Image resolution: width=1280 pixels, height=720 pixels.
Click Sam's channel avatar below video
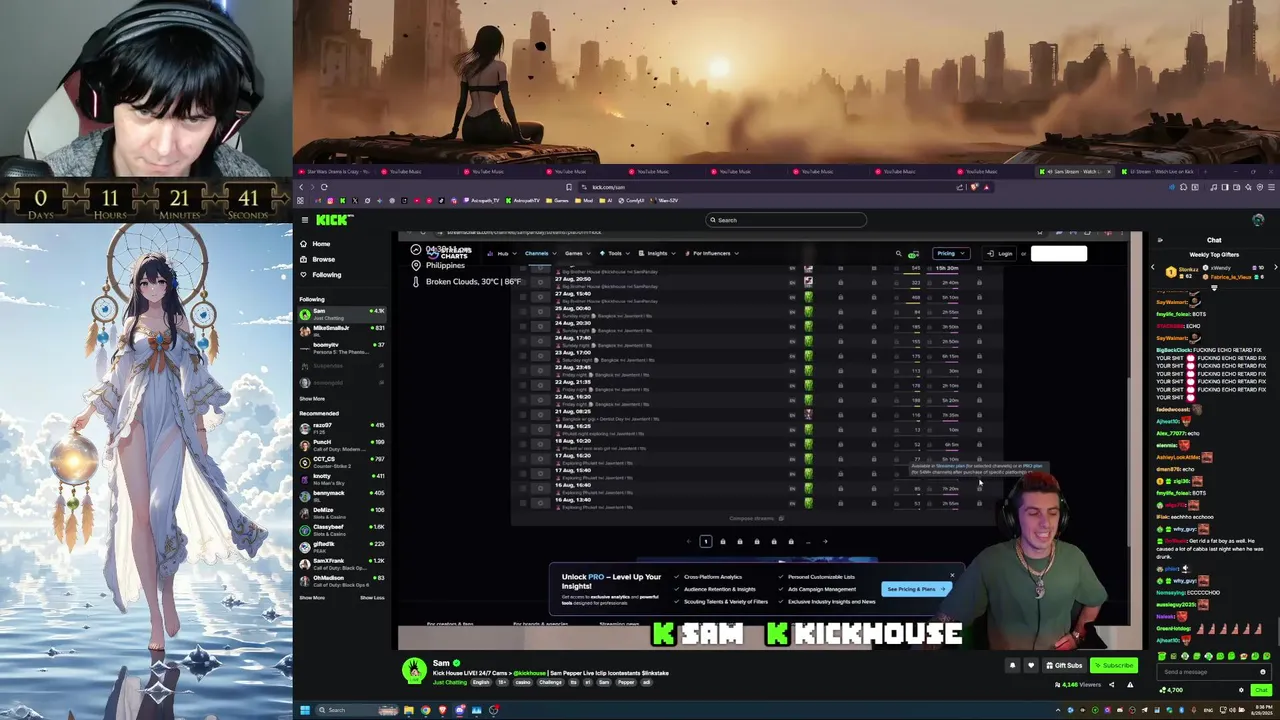coord(414,671)
